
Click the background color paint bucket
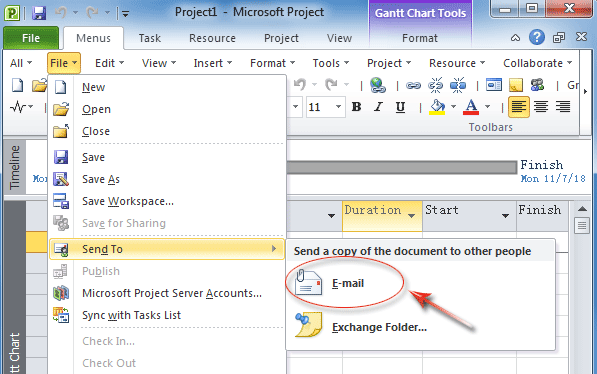click(x=437, y=107)
